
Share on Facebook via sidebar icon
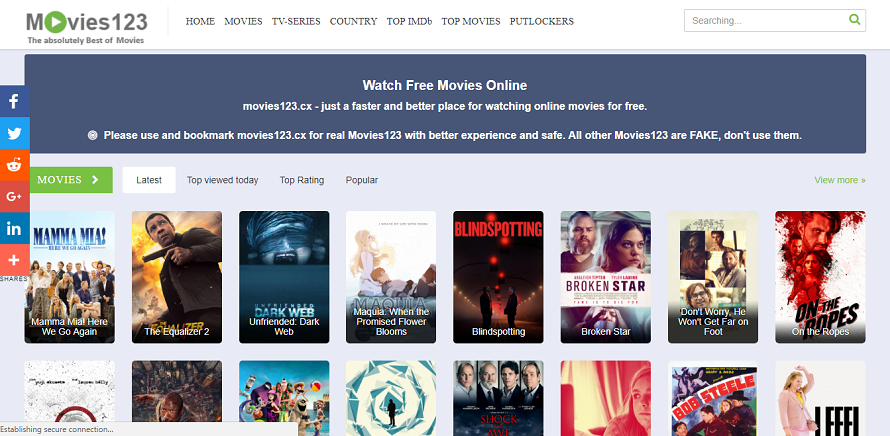click(14, 101)
